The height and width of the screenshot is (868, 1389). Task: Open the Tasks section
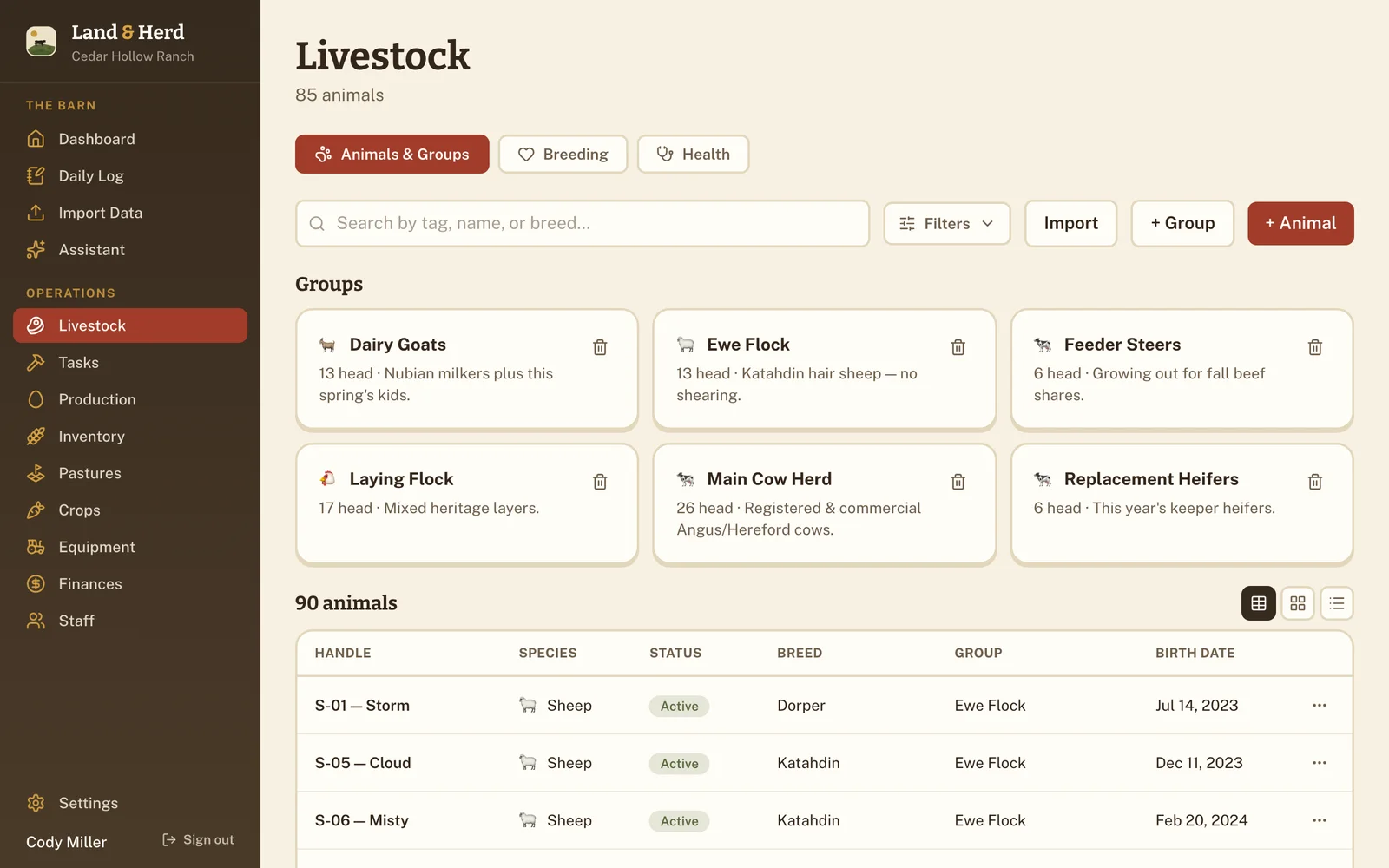click(x=130, y=363)
